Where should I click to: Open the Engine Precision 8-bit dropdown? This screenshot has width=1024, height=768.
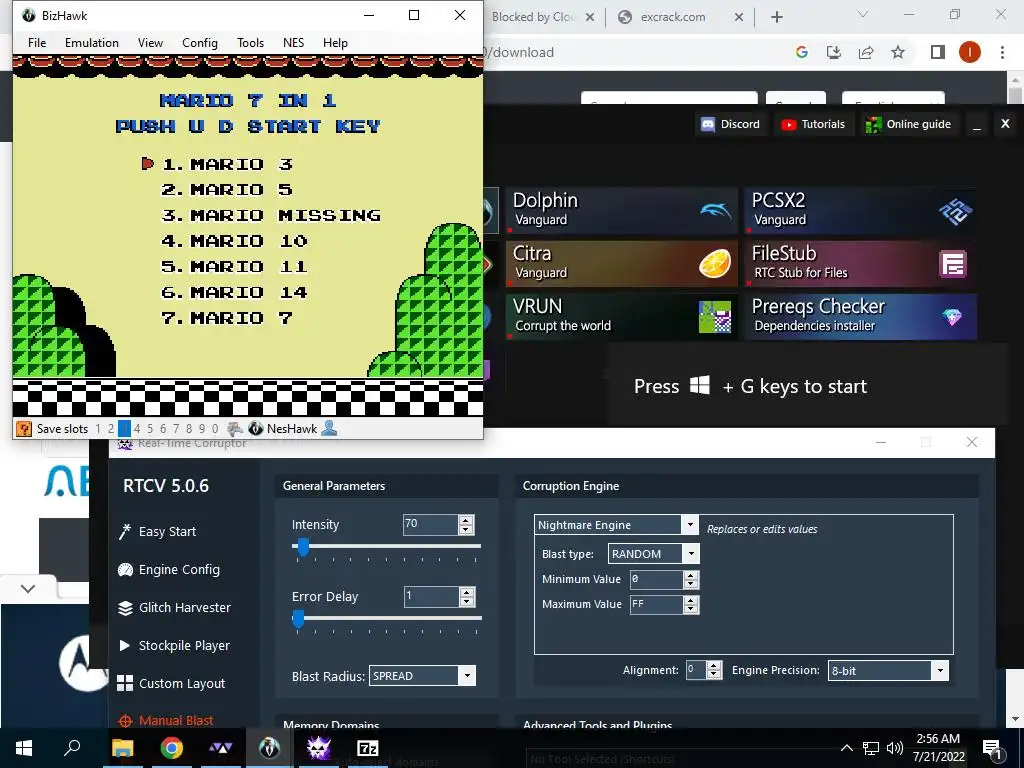pyautogui.click(x=888, y=671)
